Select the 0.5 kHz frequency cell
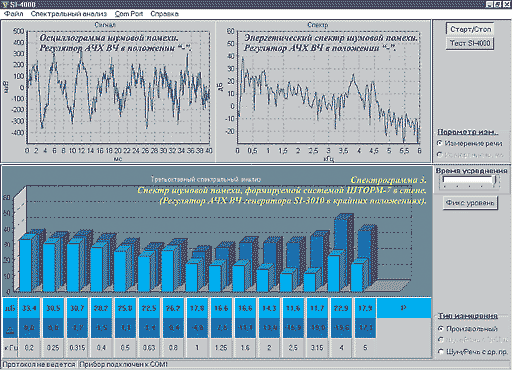The image size is (512, 370). point(125,348)
